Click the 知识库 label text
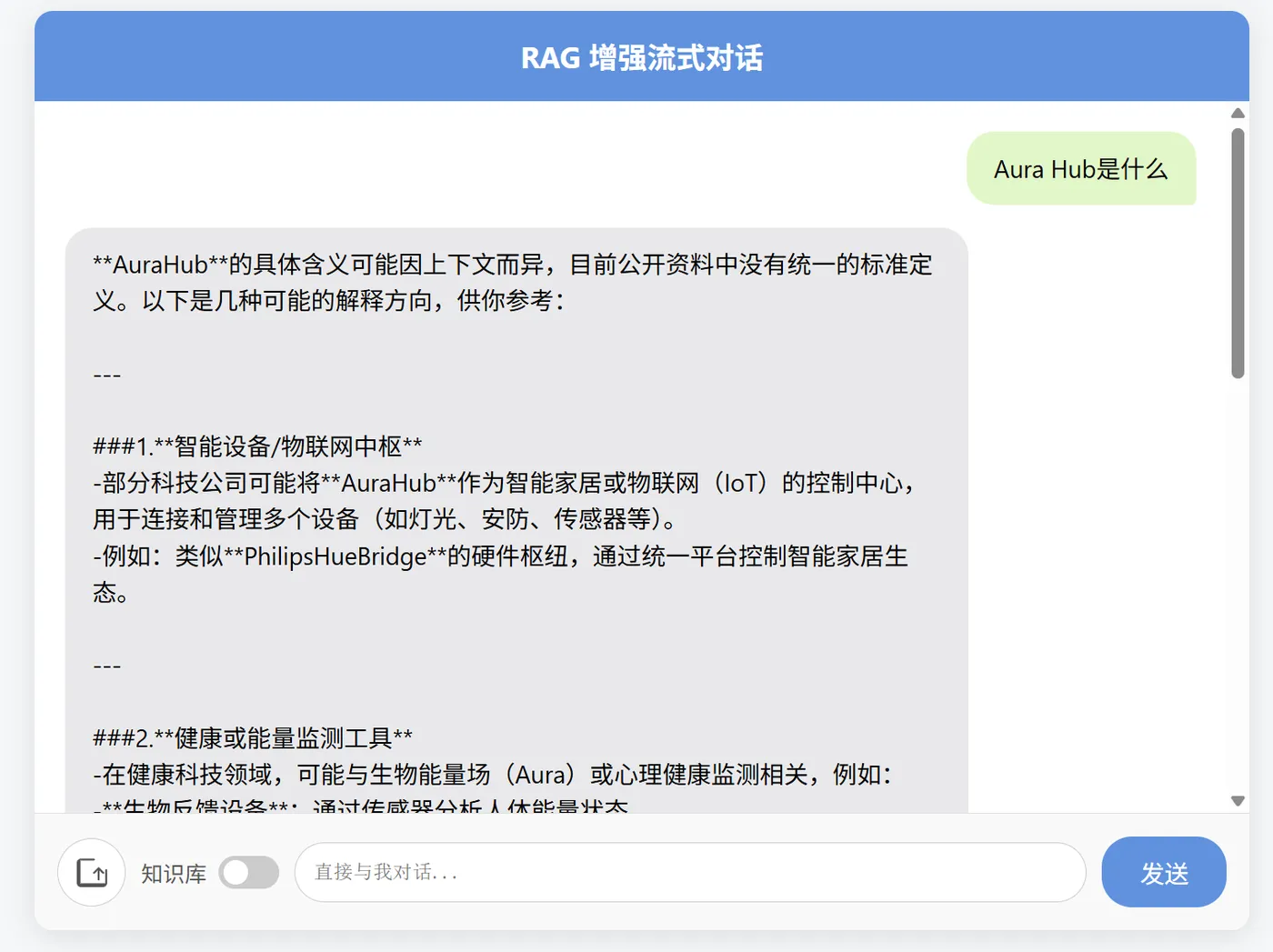1273x952 pixels. pyautogui.click(x=174, y=874)
